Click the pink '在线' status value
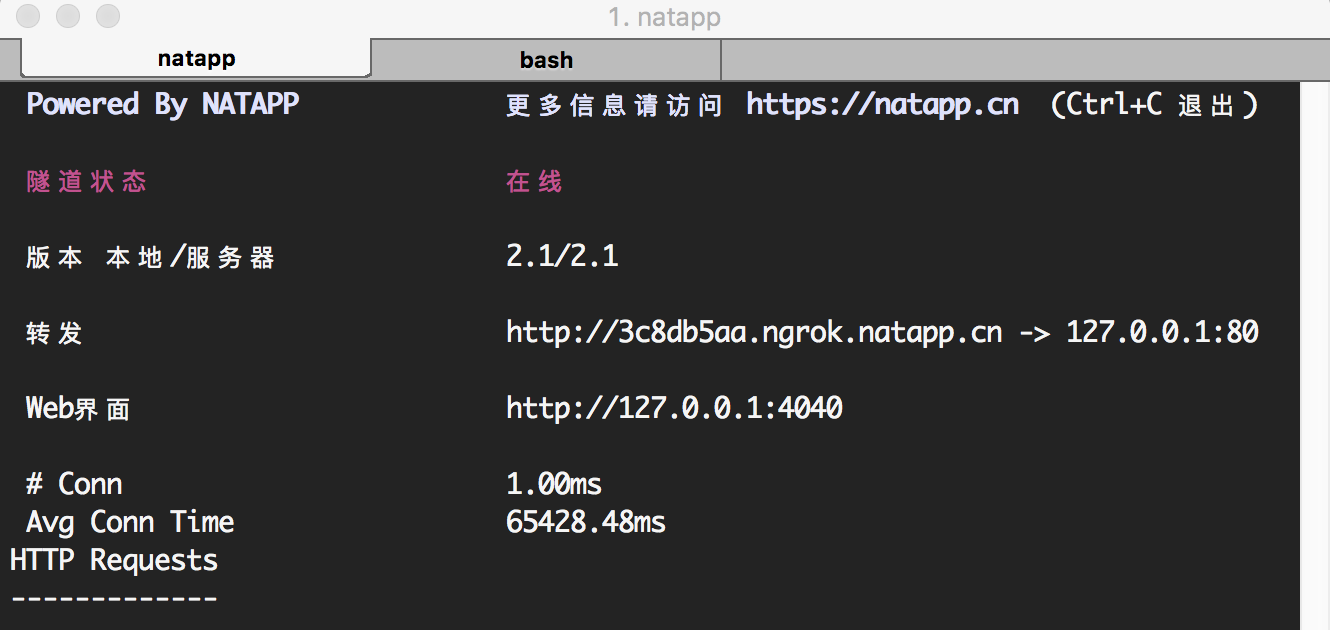Screen dimensions: 1330x630 point(534,182)
